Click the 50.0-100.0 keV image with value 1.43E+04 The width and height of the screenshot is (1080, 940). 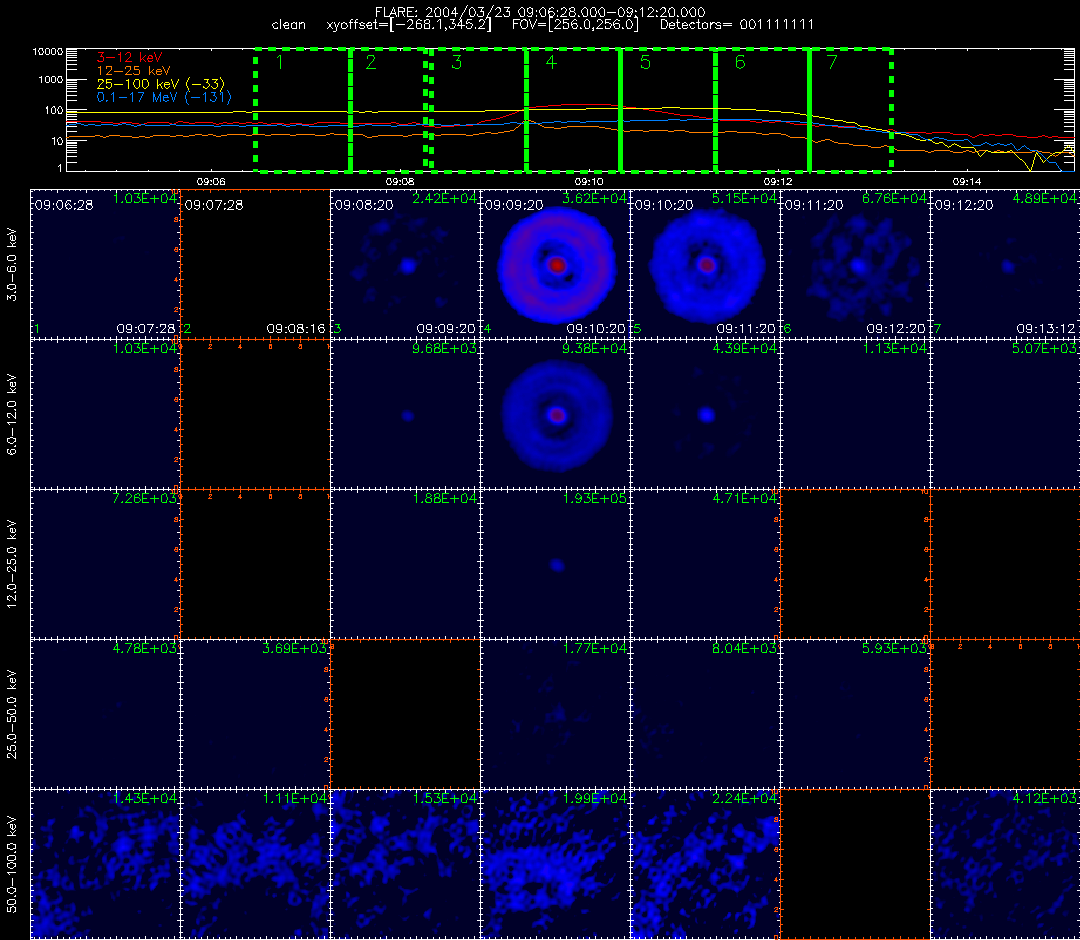pos(105,865)
